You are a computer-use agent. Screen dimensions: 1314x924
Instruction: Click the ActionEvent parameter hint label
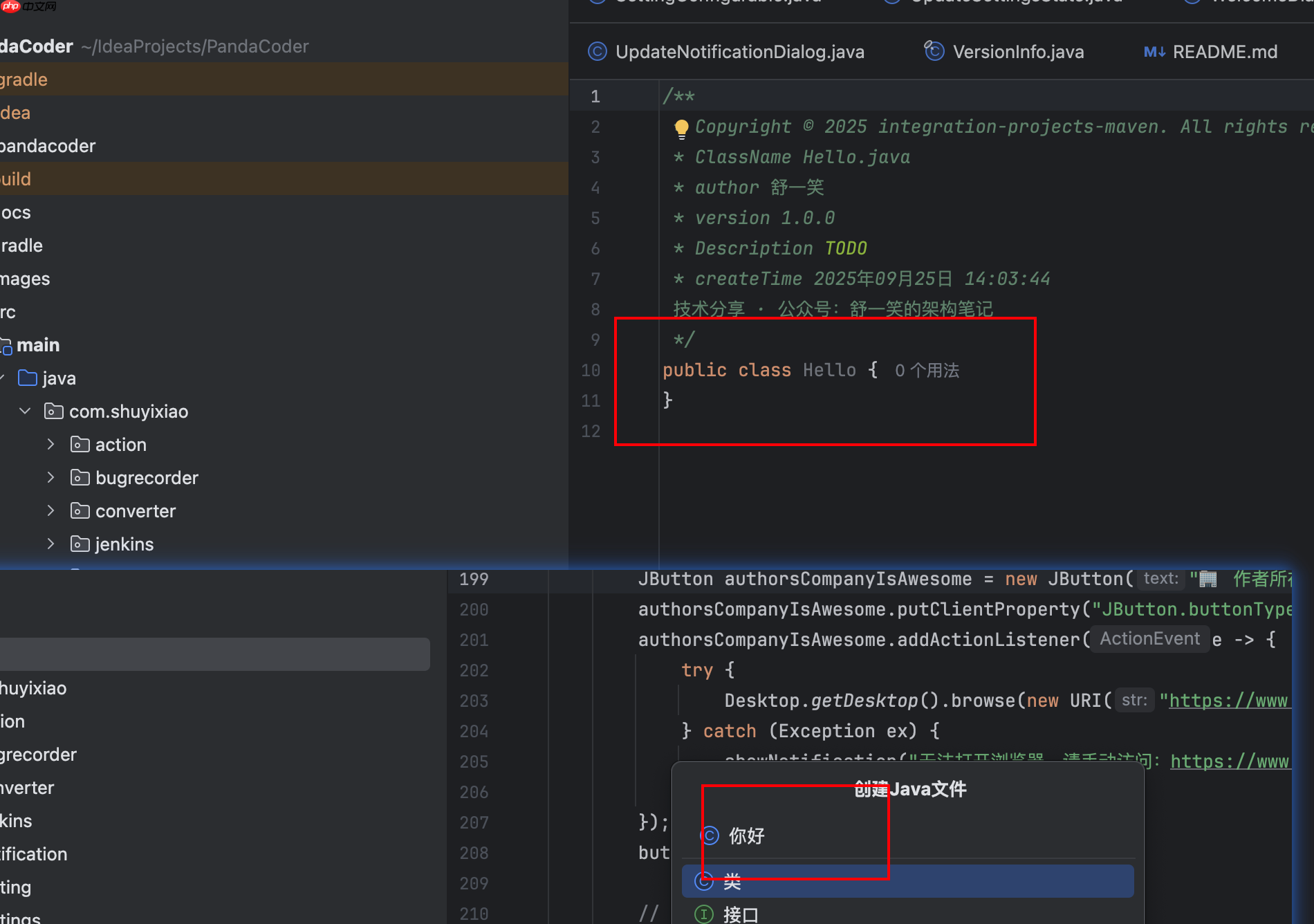[x=1149, y=638]
